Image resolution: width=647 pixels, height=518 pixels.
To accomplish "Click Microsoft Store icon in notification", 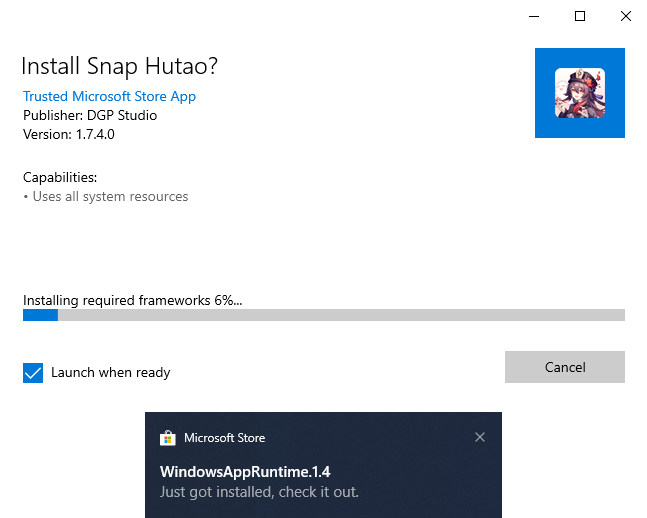I will (168, 438).
